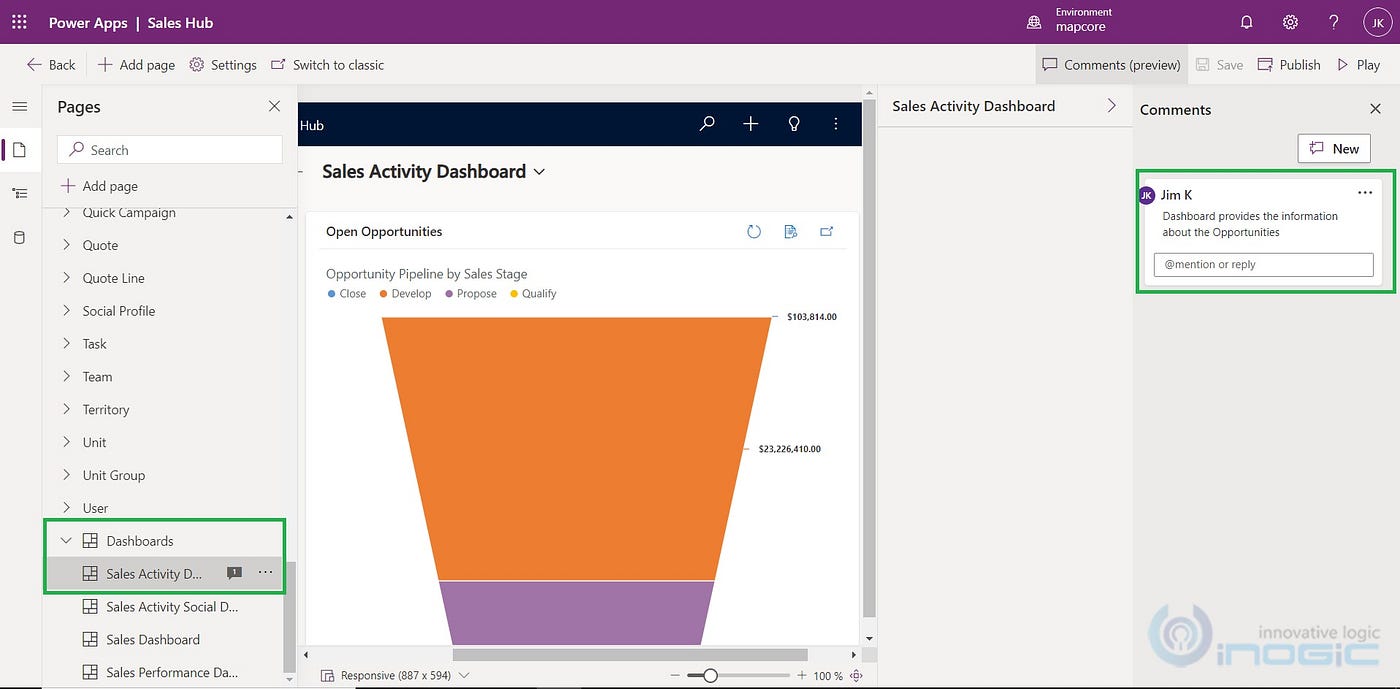Open the help question mark
The image size is (1400, 689).
point(1334,22)
